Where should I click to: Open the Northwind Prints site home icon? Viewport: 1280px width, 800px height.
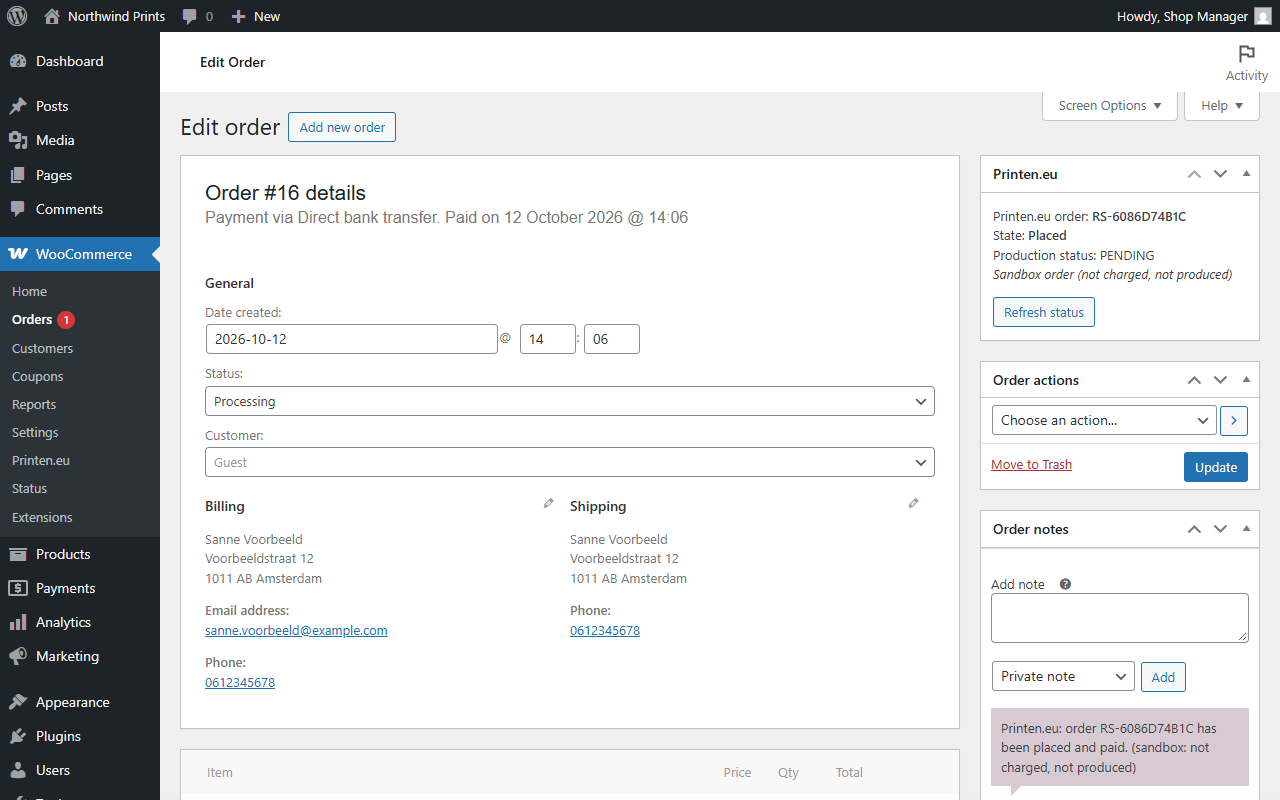[x=52, y=16]
